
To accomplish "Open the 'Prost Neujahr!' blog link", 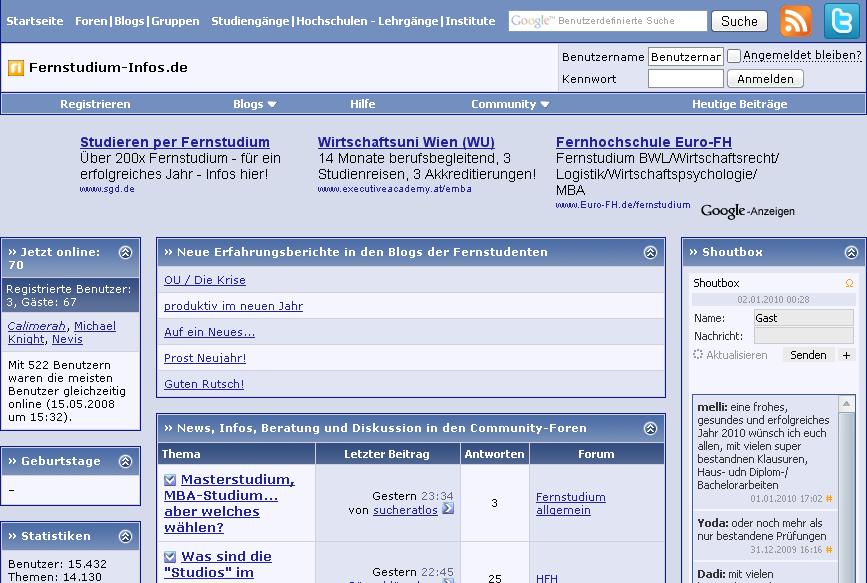I will pos(205,358).
